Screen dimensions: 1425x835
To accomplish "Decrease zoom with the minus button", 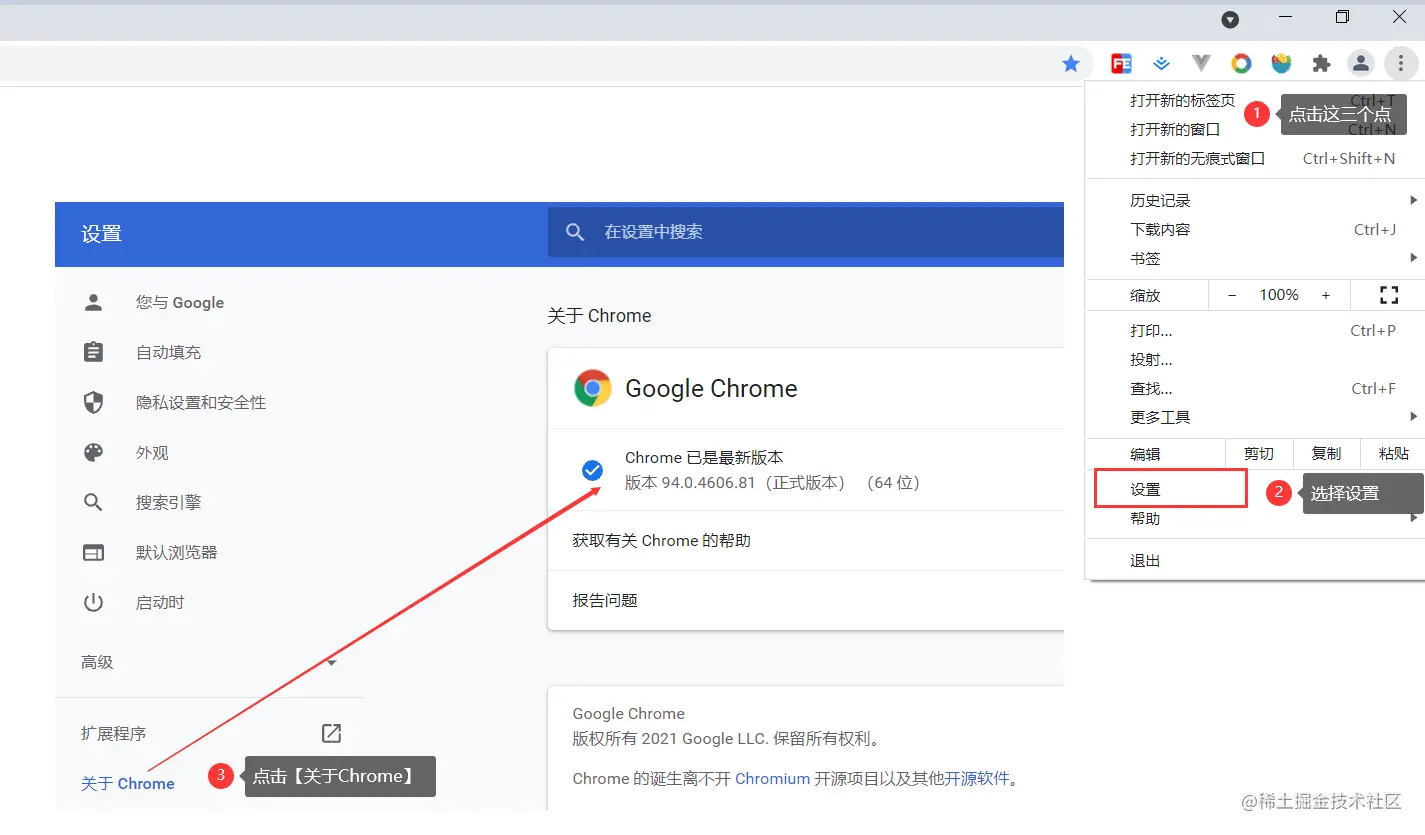I will click(1232, 295).
